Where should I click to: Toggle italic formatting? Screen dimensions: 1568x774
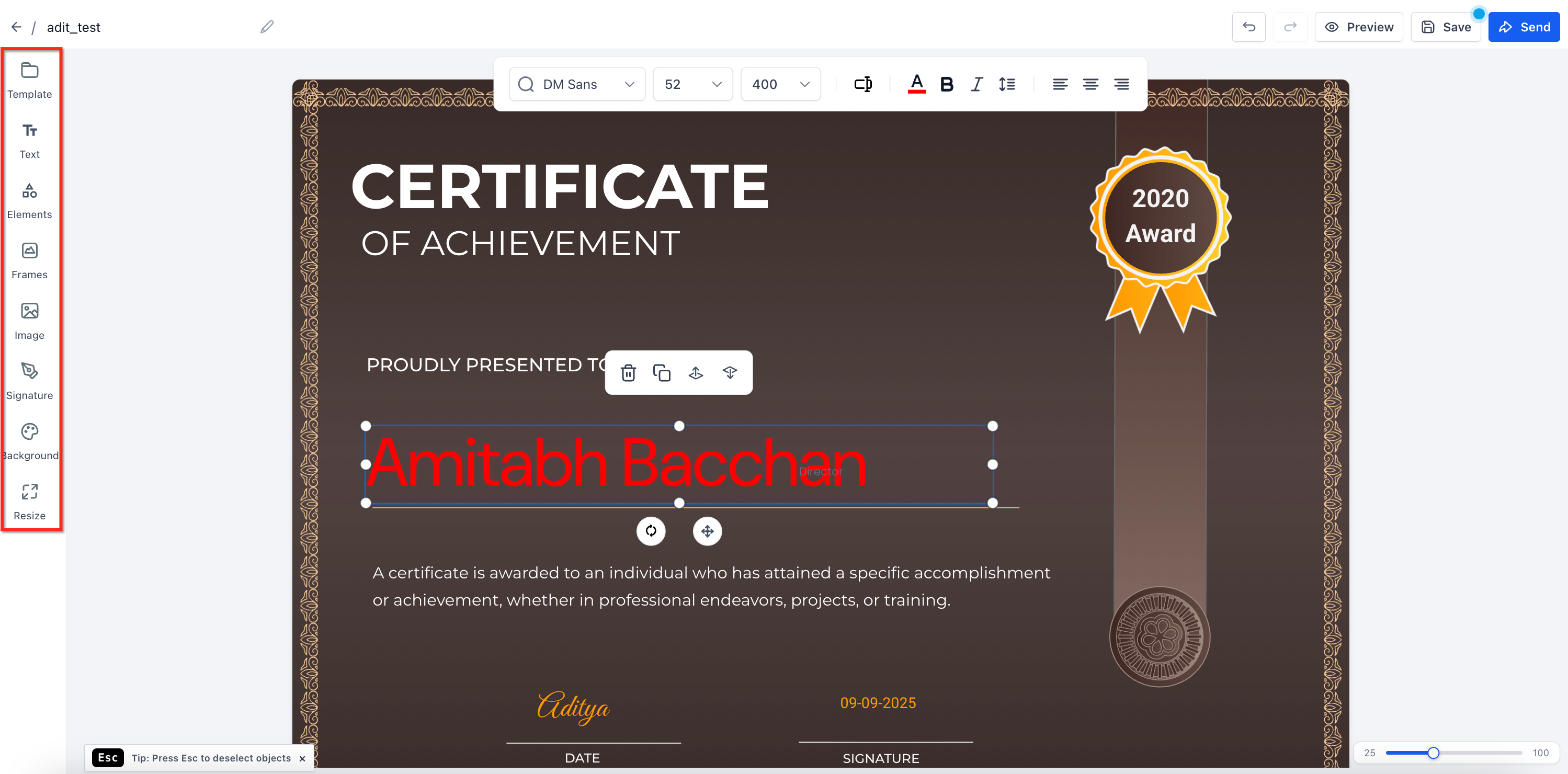tap(976, 84)
